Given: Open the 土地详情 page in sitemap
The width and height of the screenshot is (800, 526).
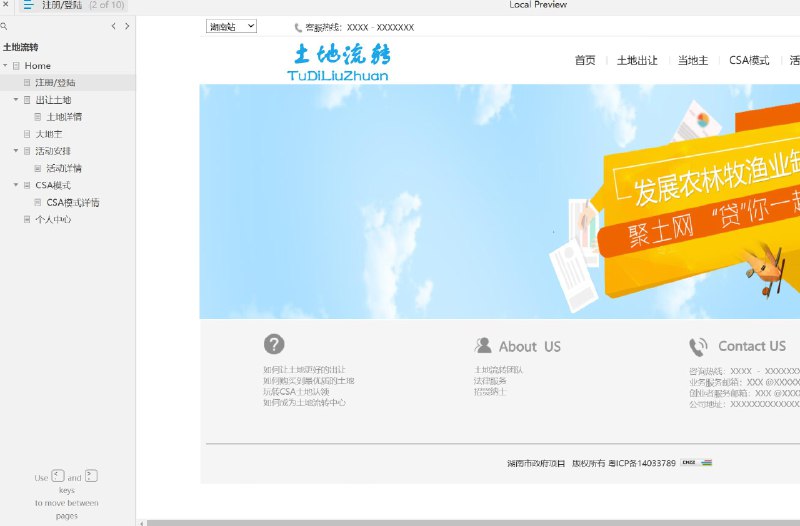Looking at the screenshot, I should click(x=64, y=117).
